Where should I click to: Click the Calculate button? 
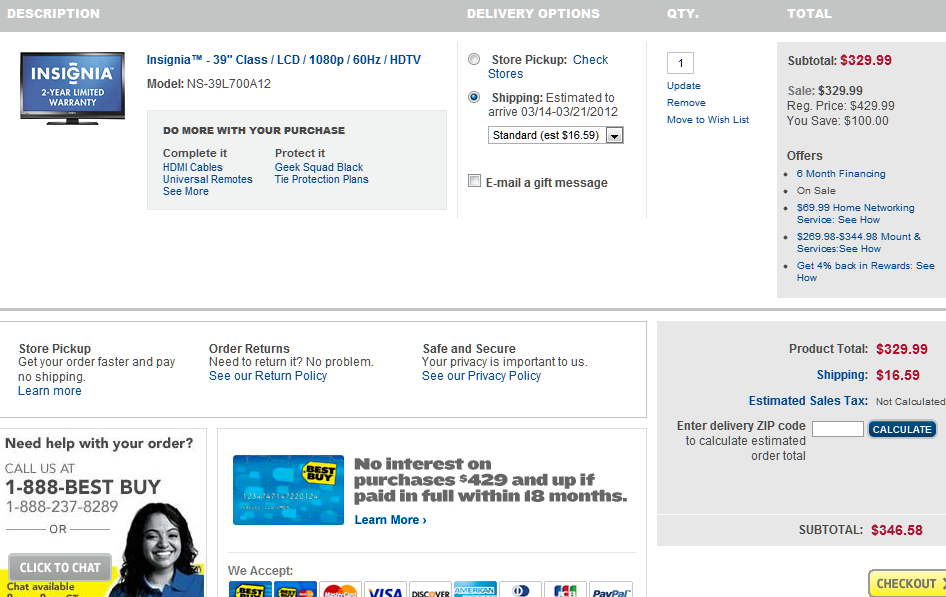[903, 429]
